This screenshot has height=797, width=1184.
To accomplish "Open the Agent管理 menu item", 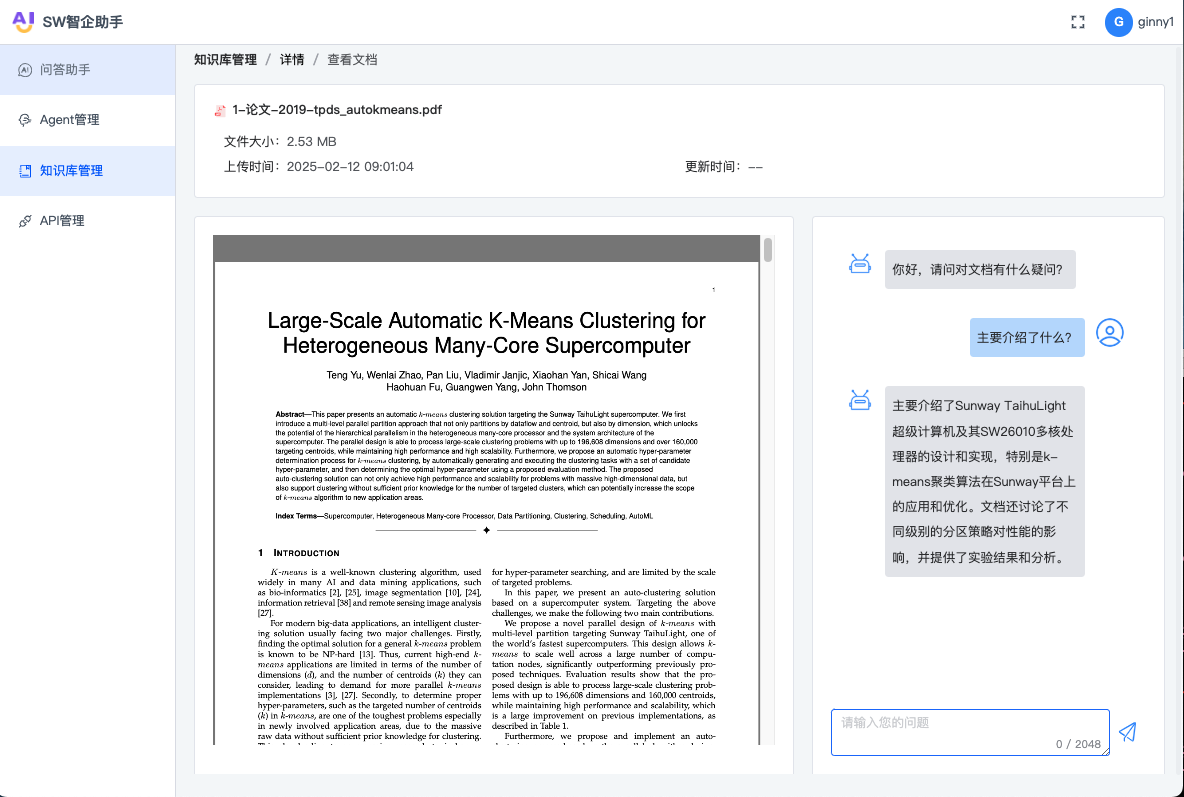I will 69,120.
